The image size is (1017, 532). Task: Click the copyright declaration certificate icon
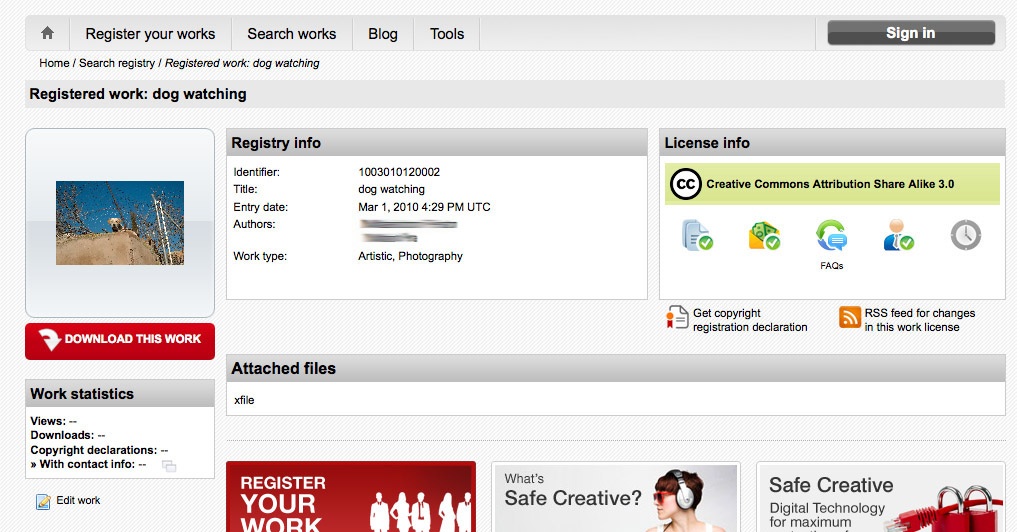[x=677, y=318]
